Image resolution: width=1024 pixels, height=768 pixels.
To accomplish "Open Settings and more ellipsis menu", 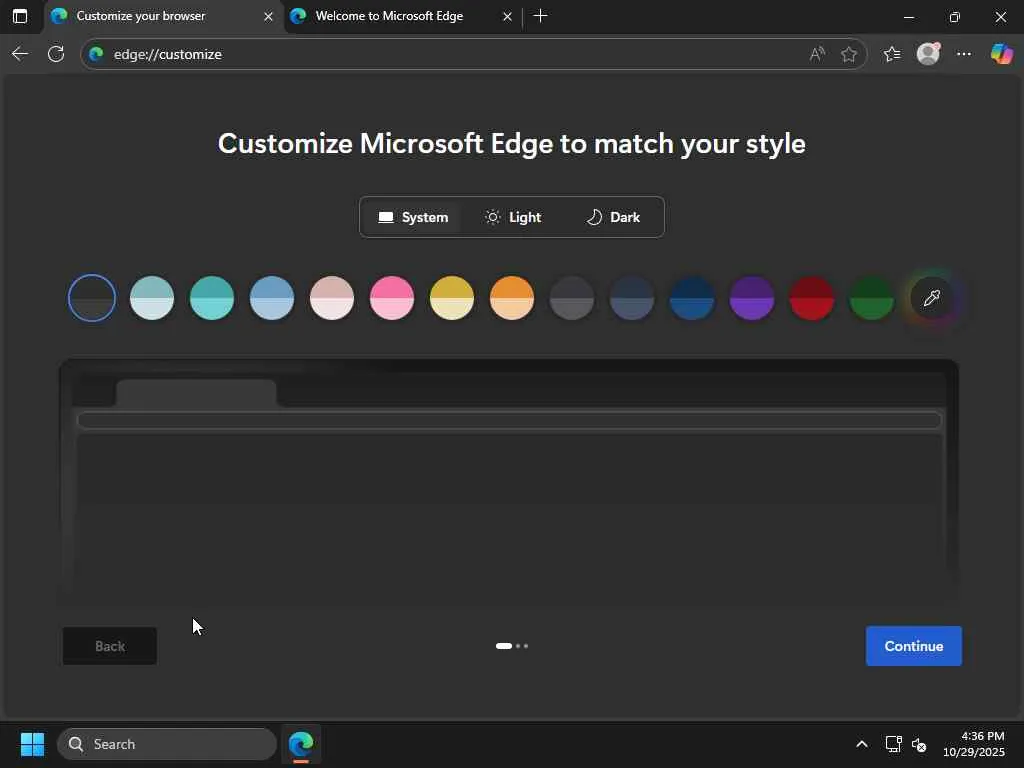I will pyautogui.click(x=964, y=54).
